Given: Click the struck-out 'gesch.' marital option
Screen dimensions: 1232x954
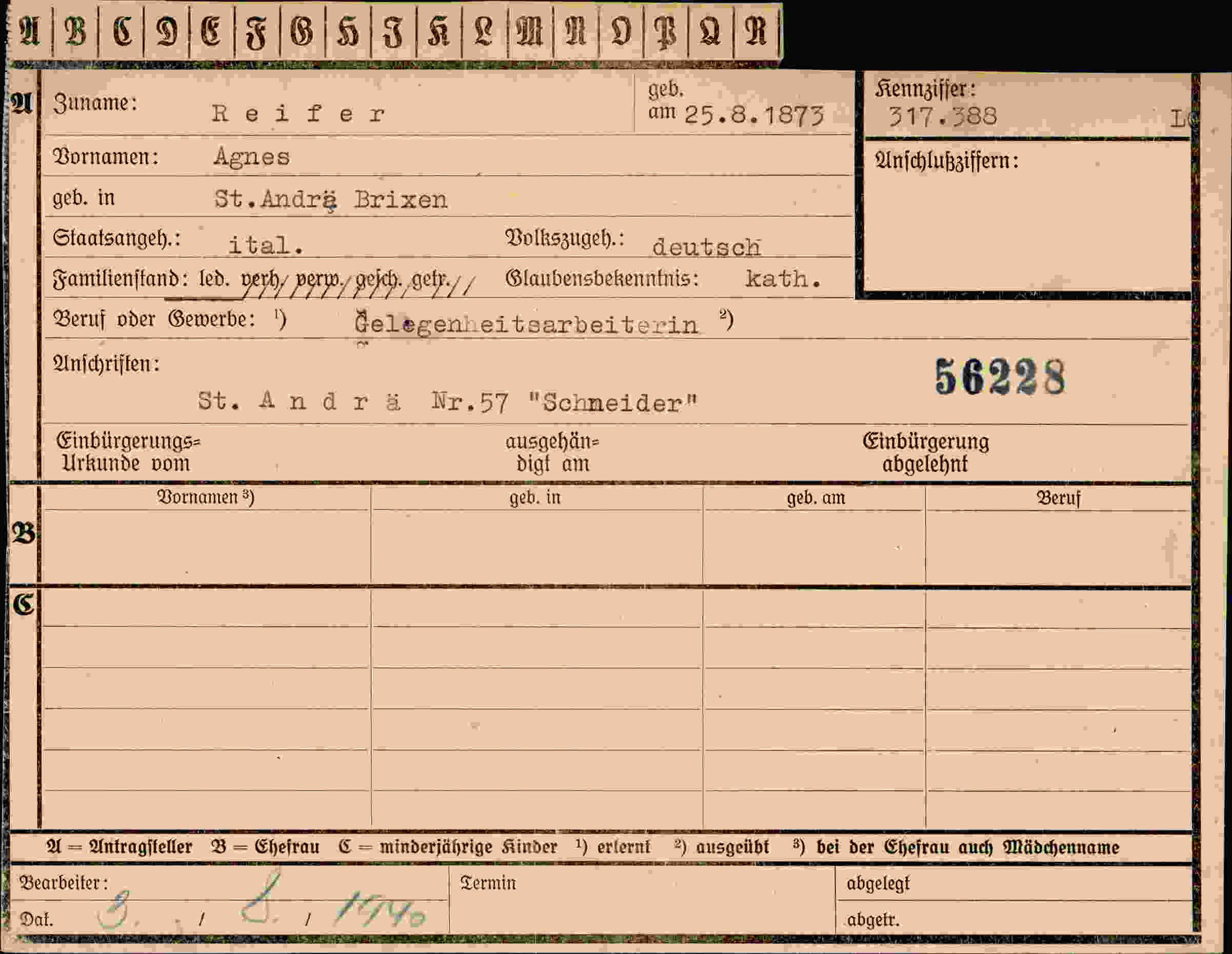Looking at the screenshot, I should 379,280.
